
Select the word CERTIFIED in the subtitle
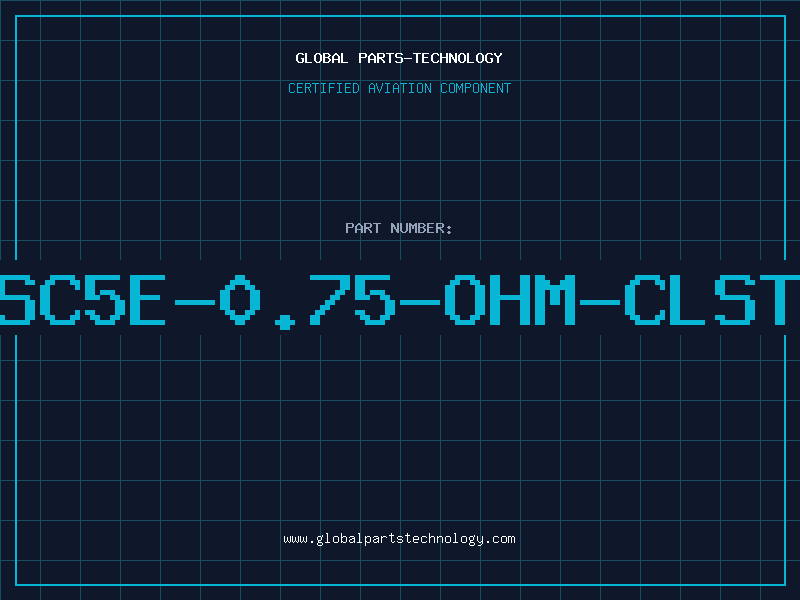pos(324,88)
